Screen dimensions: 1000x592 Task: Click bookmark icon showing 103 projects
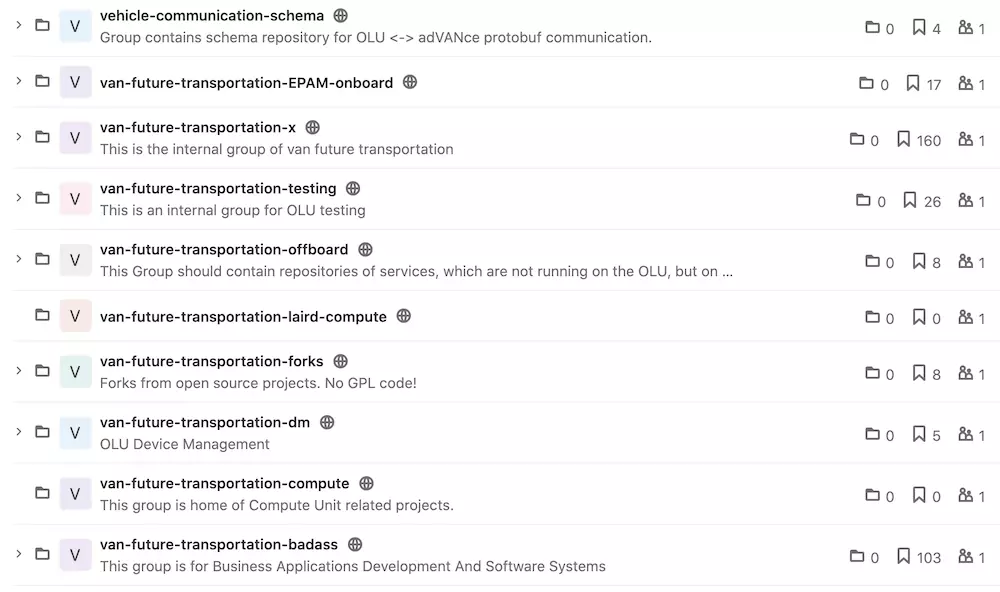coord(903,556)
